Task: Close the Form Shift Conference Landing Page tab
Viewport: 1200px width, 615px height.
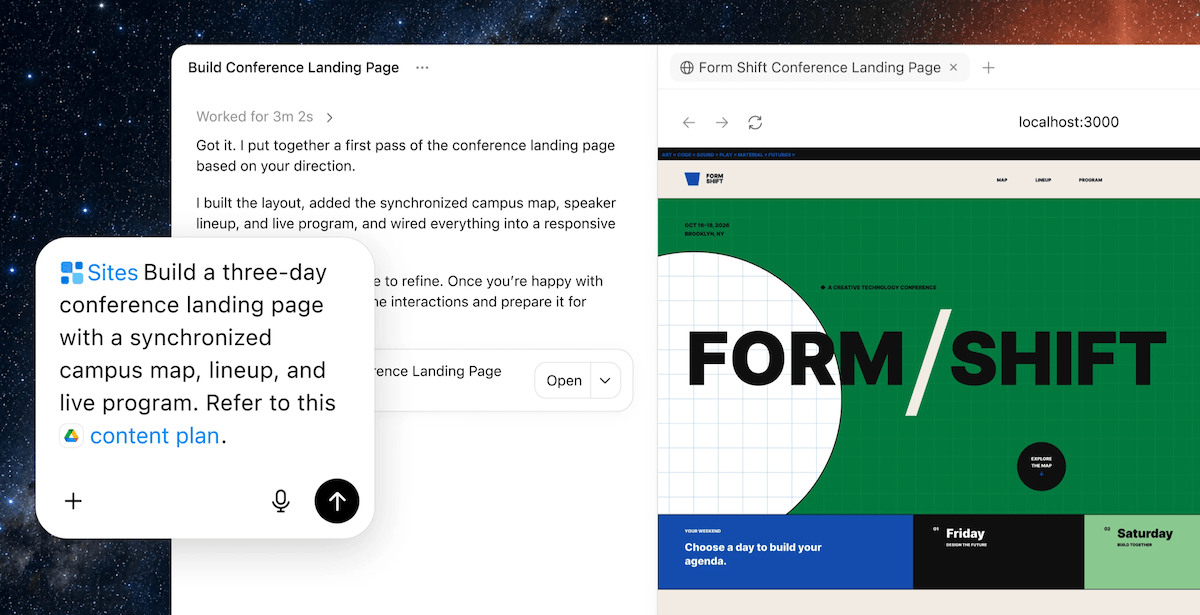Action: click(x=953, y=68)
